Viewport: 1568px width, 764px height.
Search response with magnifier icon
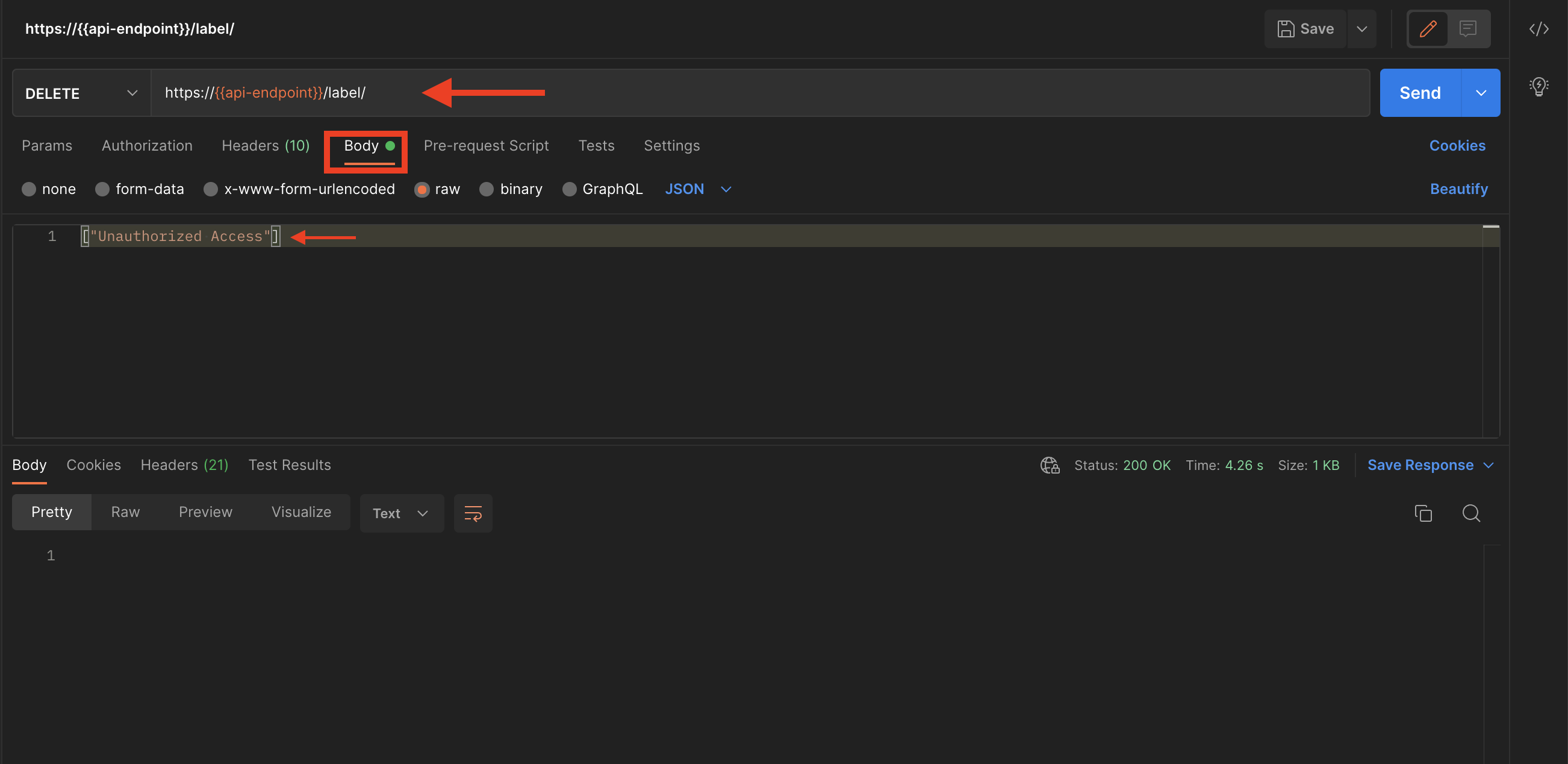tap(1471, 513)
